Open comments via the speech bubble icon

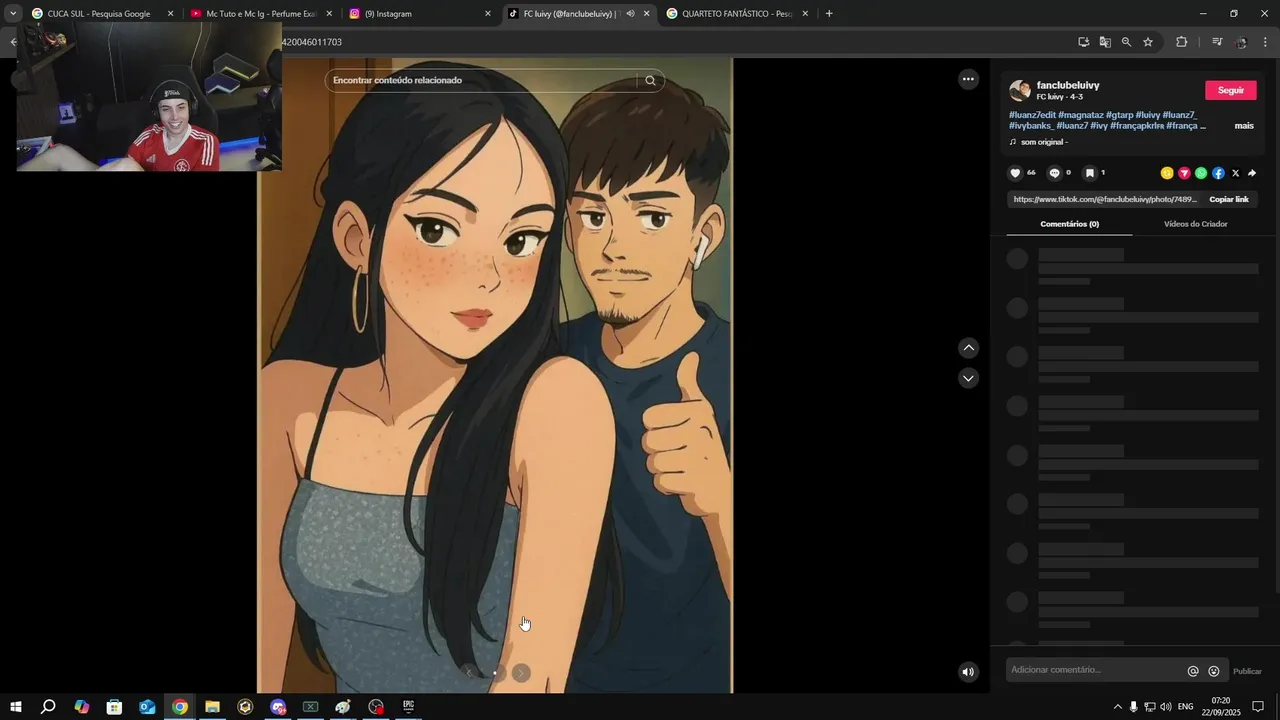coord(1054,173)
